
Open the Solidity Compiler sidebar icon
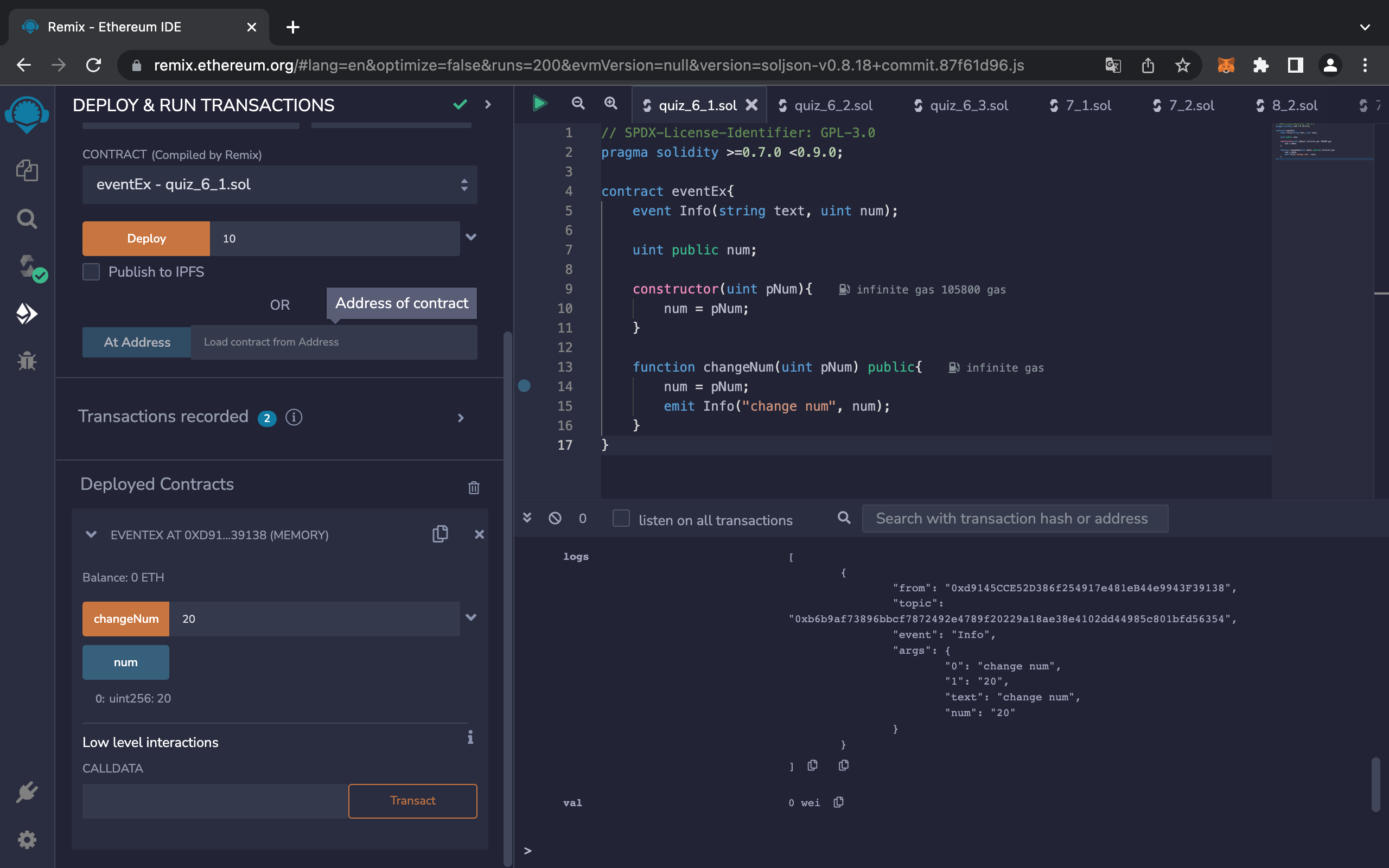[27, 266]
